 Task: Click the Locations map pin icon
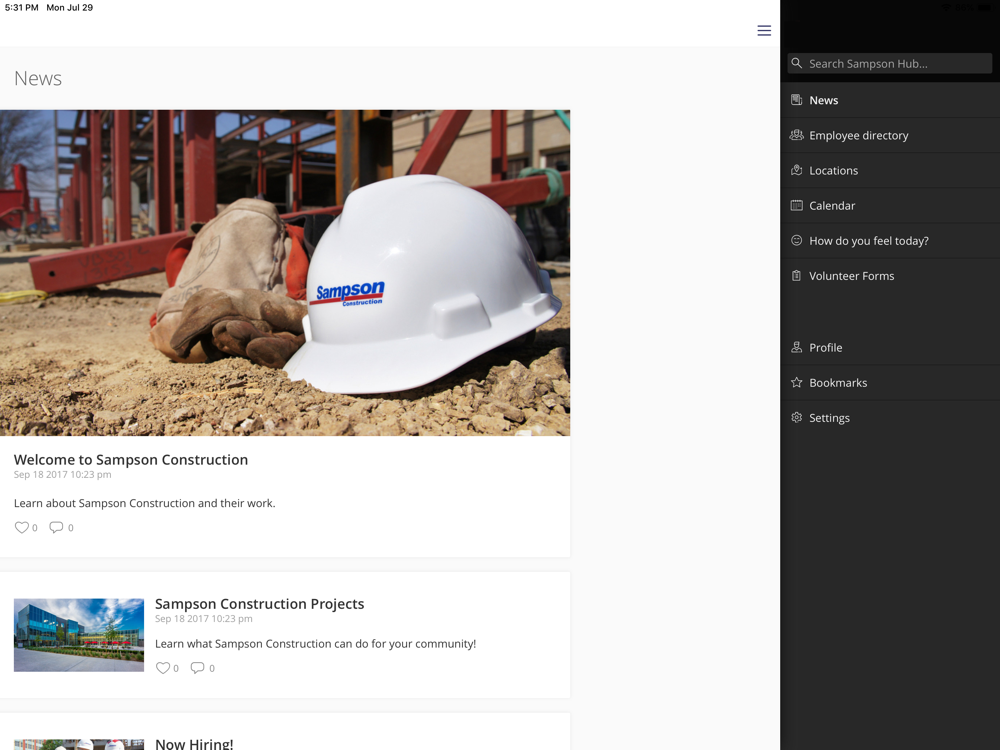click(x=797, y=170)
